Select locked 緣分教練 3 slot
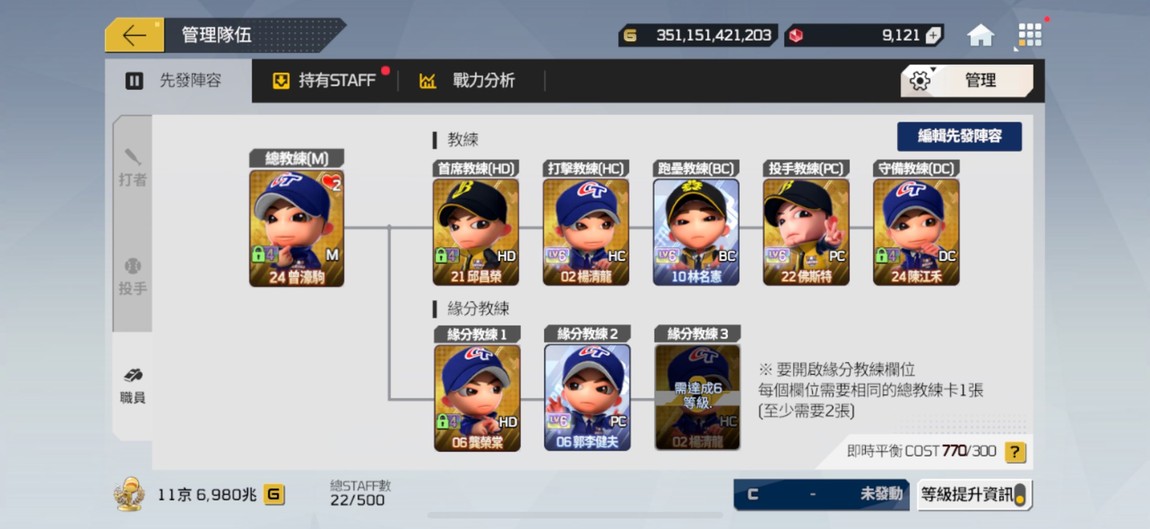The width and height of the screenshot is (1150, 529). click(x=697, y=397)
